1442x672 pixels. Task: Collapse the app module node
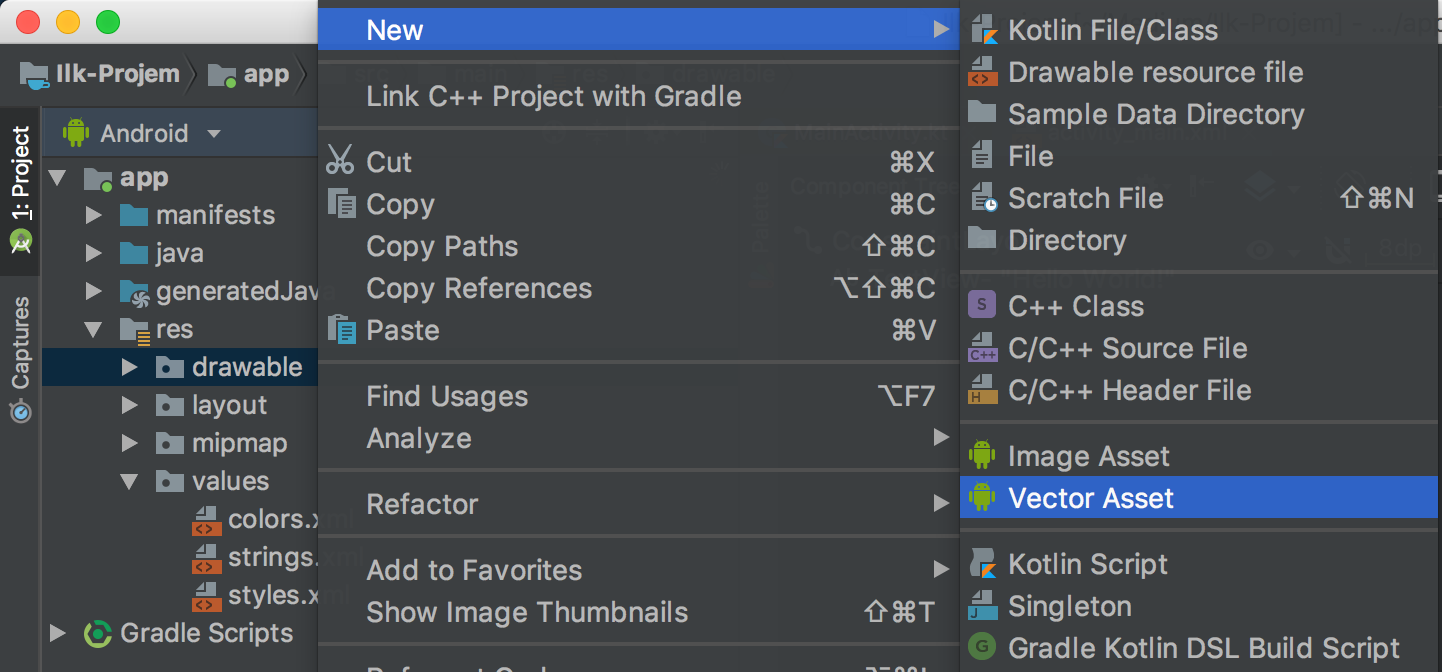click(x=58, y=178)
